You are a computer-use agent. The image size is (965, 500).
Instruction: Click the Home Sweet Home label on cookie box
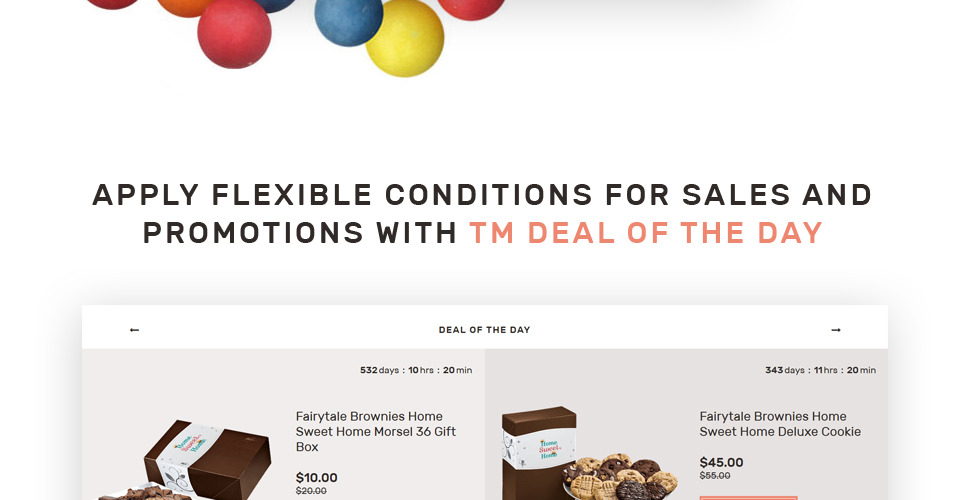point(548,449)
